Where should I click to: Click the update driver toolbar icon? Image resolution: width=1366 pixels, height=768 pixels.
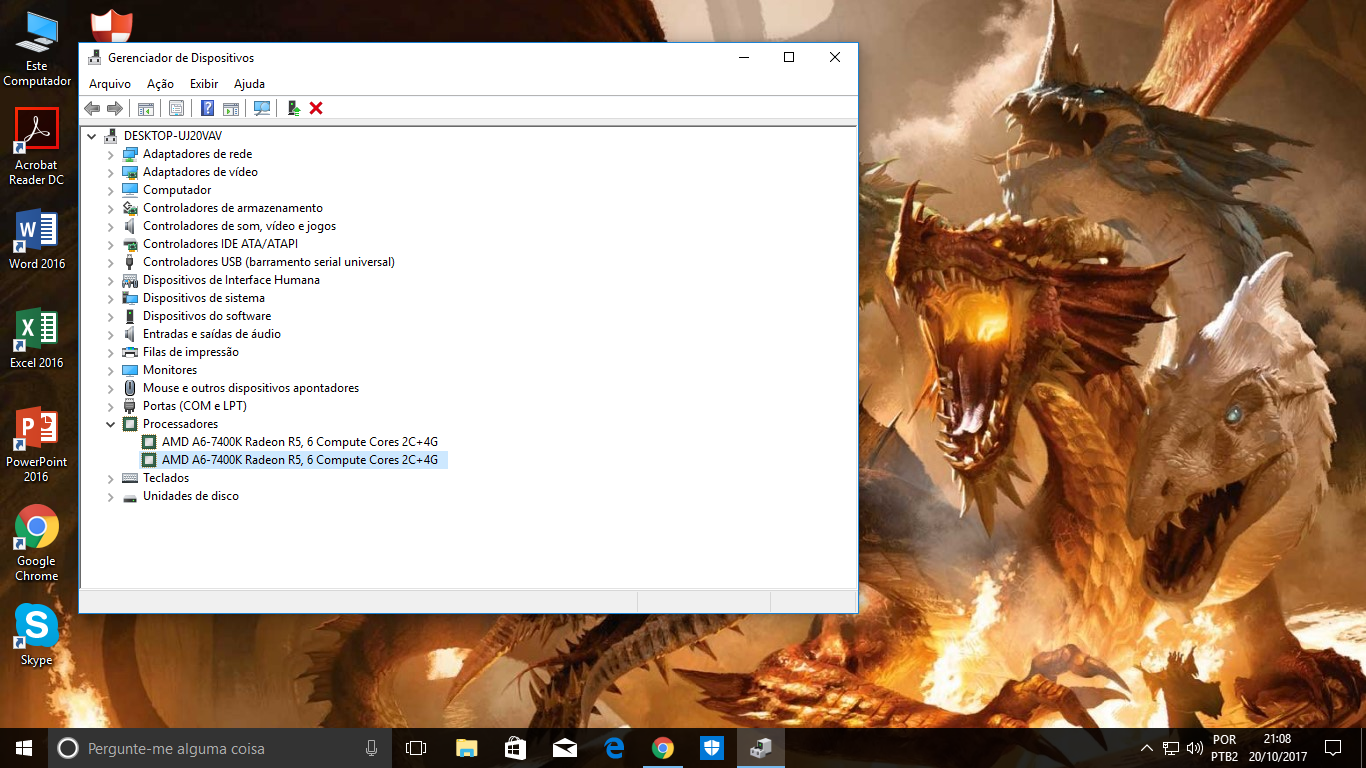pyautogui.click(x=293, y=108)
